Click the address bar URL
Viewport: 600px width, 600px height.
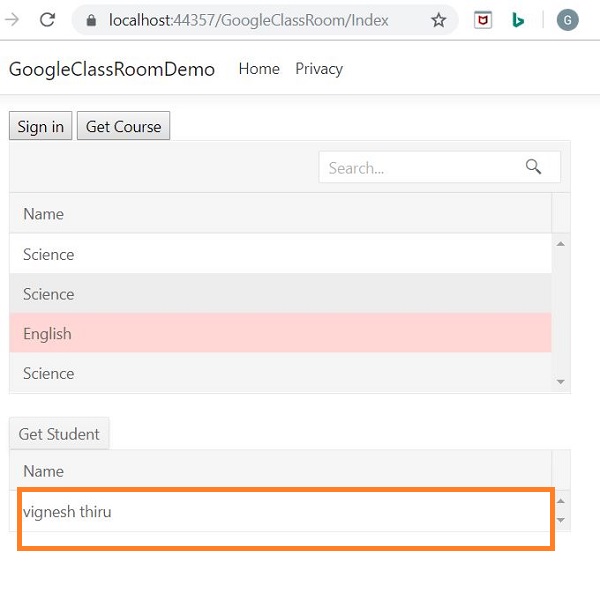tap(248, 20)
